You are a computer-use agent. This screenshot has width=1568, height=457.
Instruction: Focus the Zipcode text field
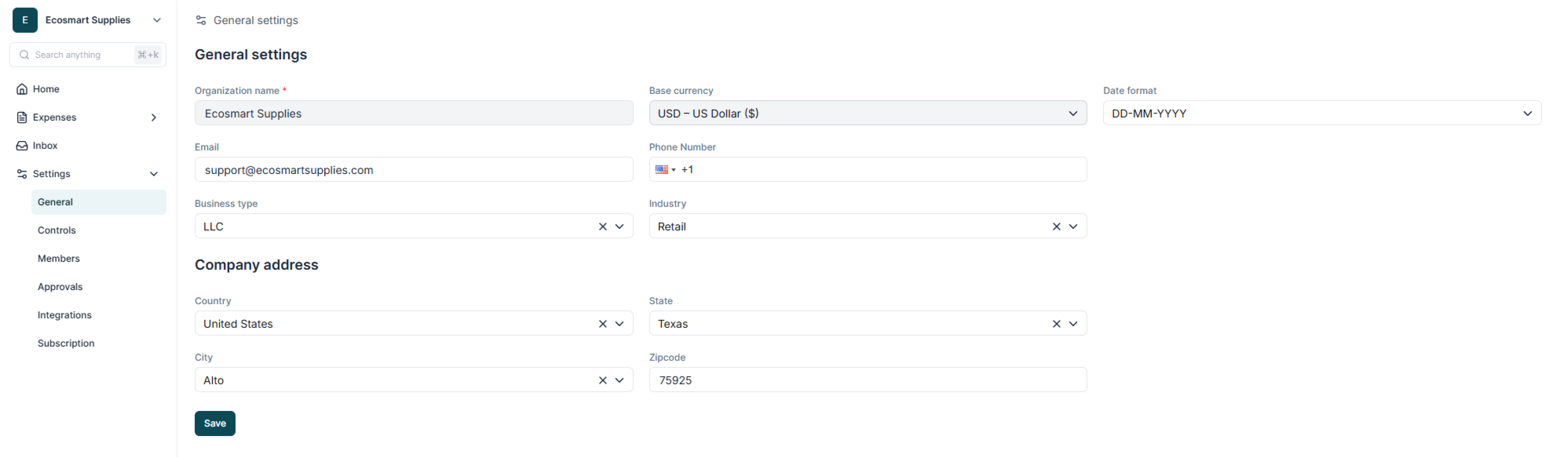coord(867,380)
